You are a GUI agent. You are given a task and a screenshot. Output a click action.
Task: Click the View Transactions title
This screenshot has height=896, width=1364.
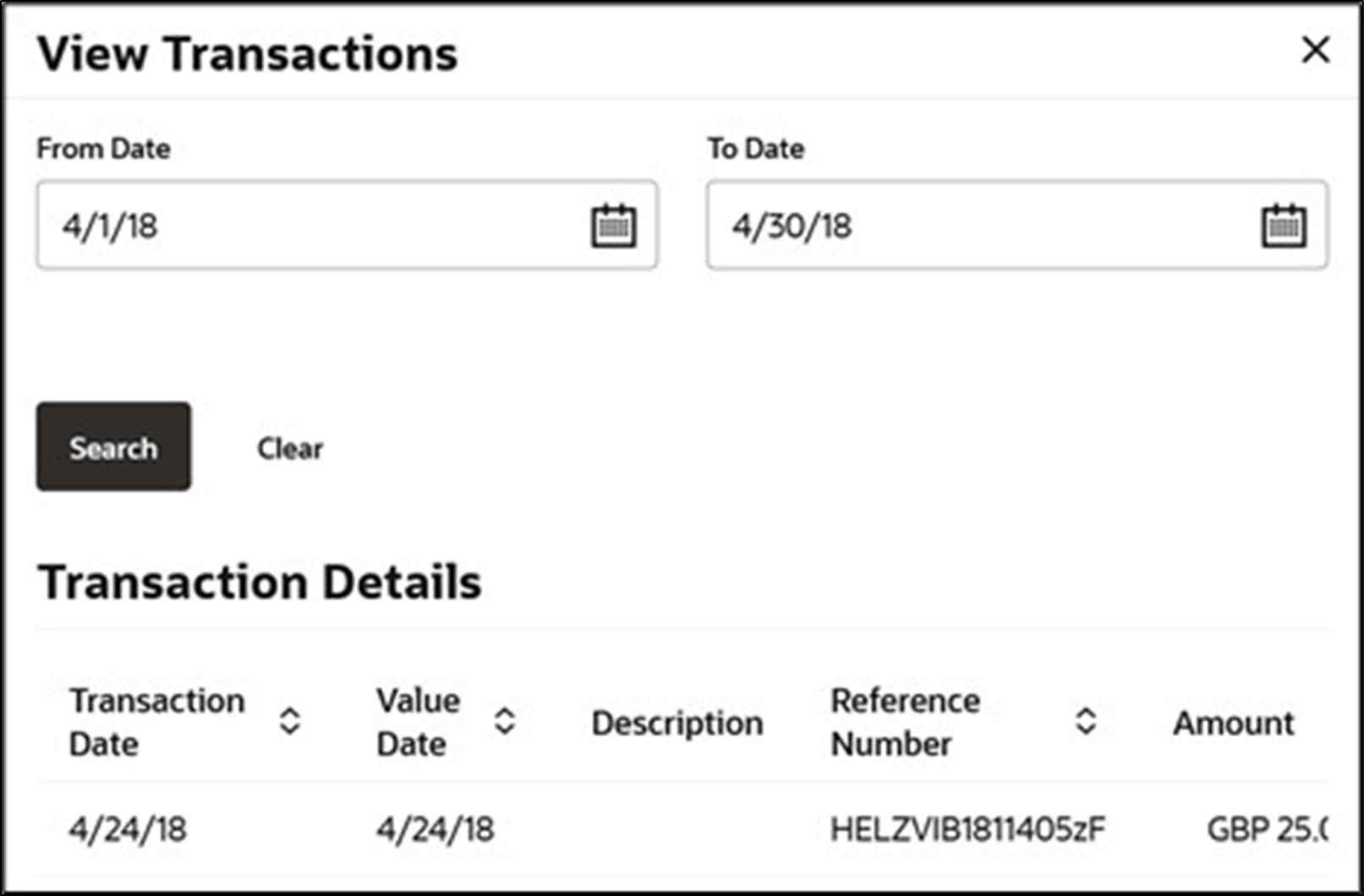click(247, 53)
